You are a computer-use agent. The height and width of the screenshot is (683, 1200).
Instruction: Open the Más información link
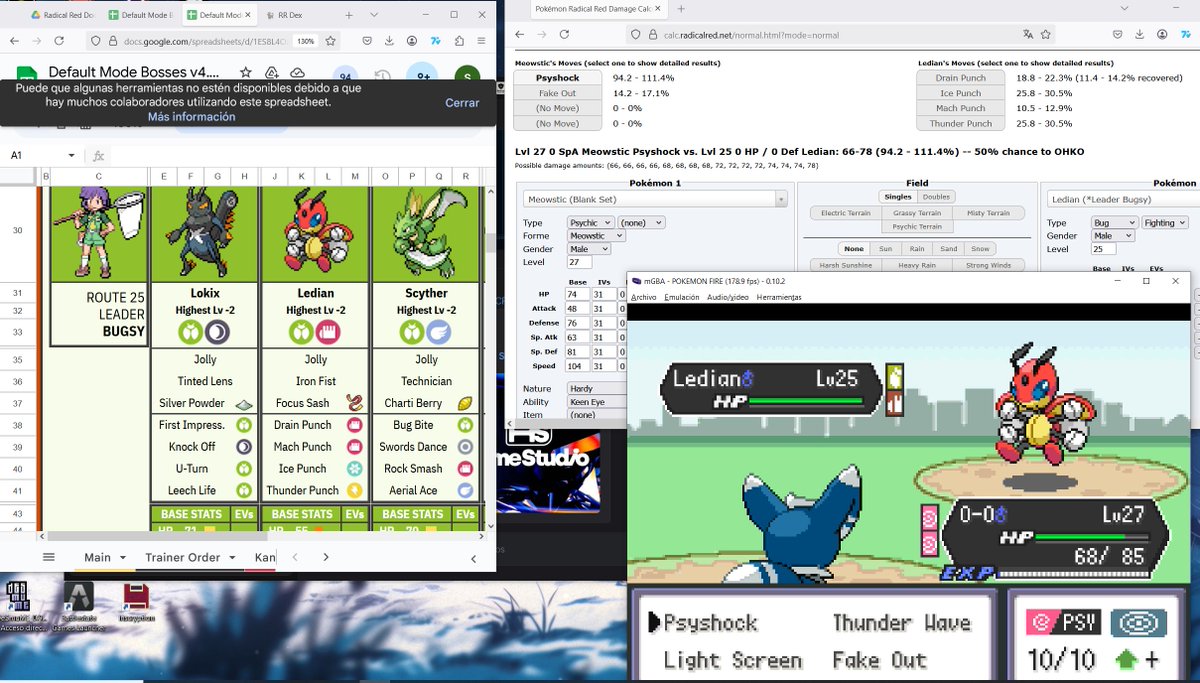pos(192,117)
